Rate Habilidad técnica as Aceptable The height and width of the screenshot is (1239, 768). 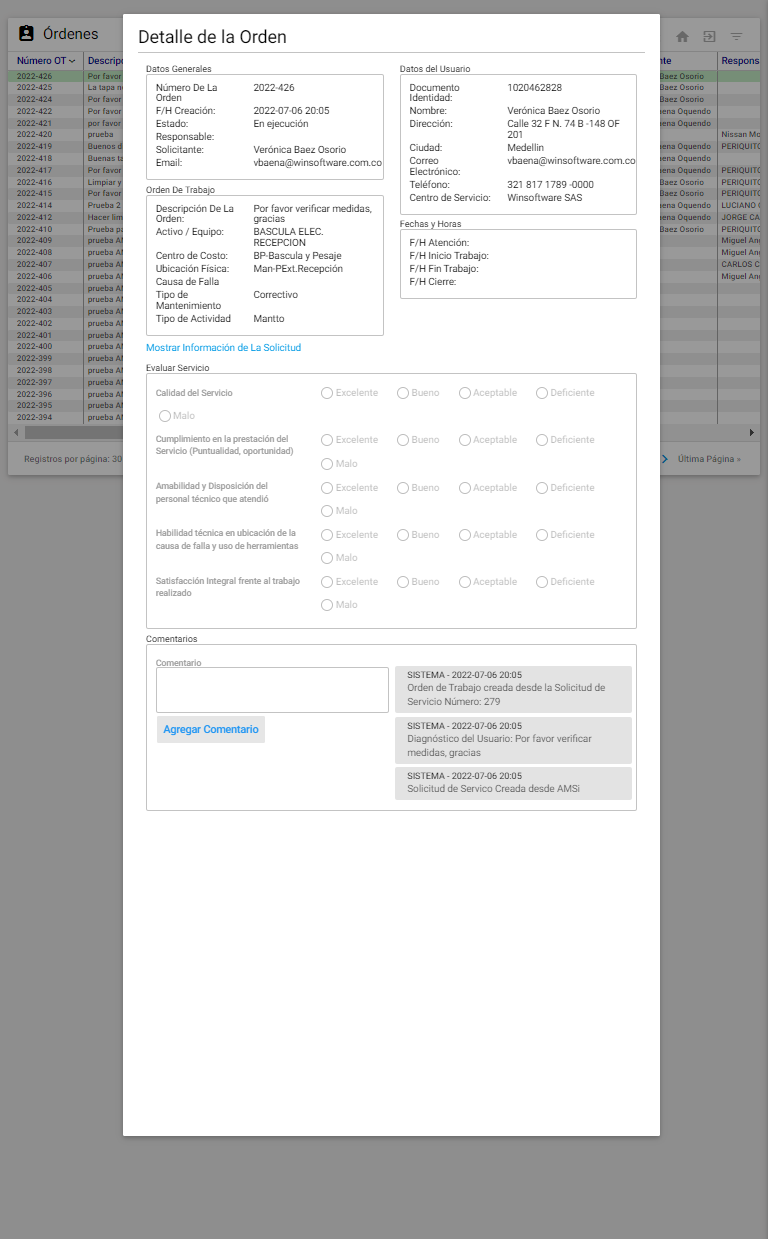[x=465, y=535]
